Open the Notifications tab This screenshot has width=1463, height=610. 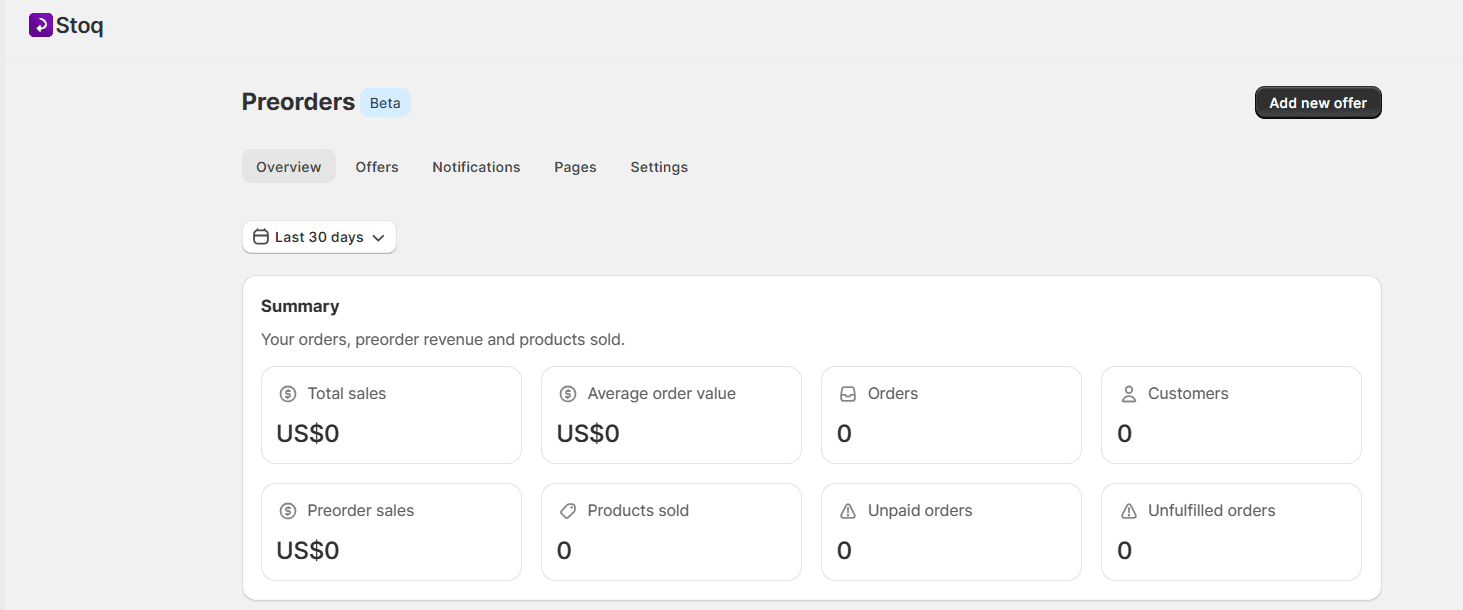click(x=476, y=166)
